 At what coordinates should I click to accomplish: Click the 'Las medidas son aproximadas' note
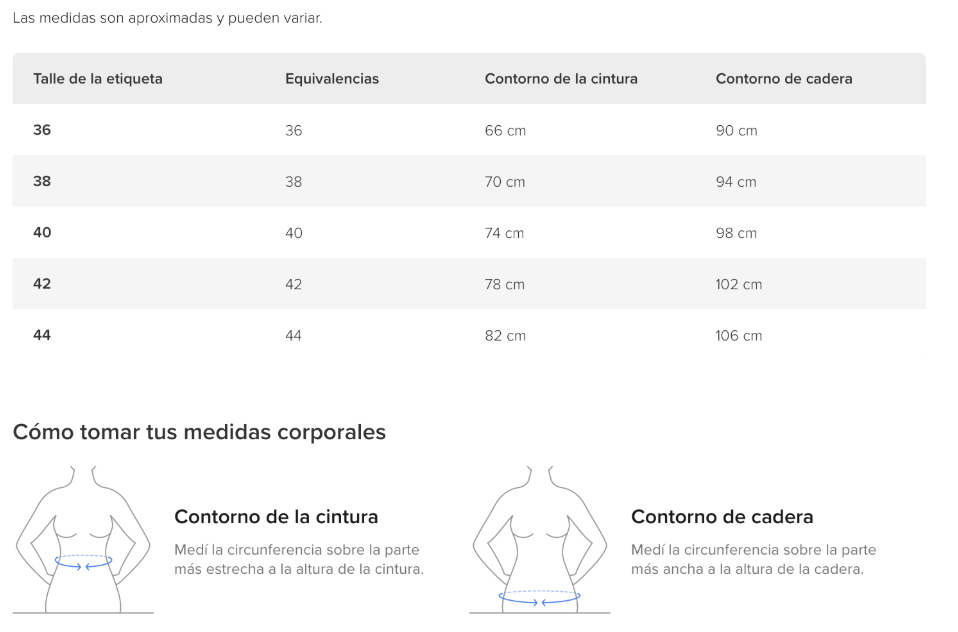click(167, 18)
